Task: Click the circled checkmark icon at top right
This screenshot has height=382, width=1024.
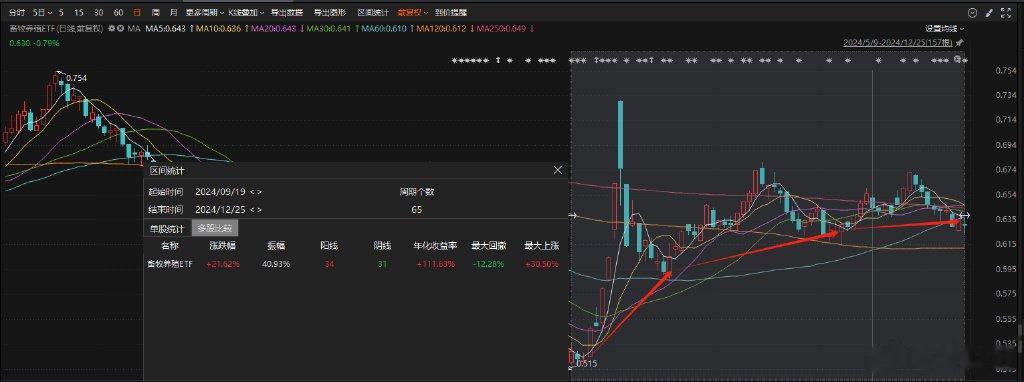Action: (972, 12)
